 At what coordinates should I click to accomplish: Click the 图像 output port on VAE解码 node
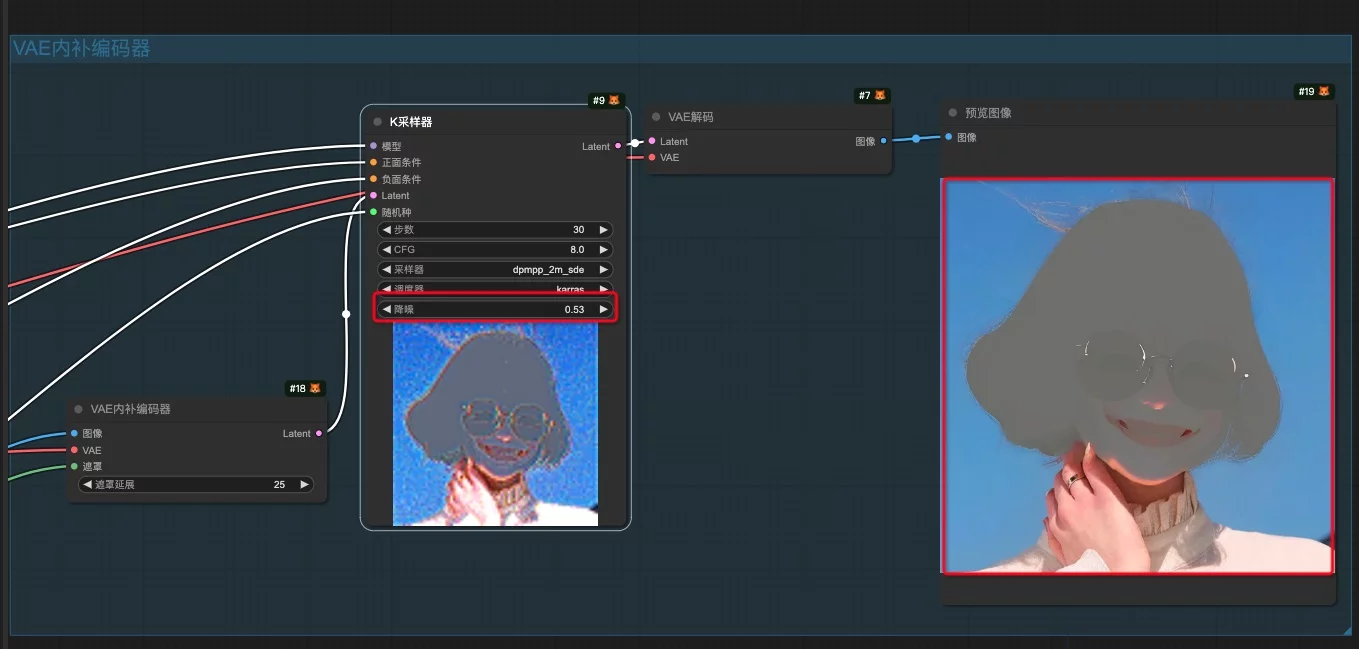(883, 141)
